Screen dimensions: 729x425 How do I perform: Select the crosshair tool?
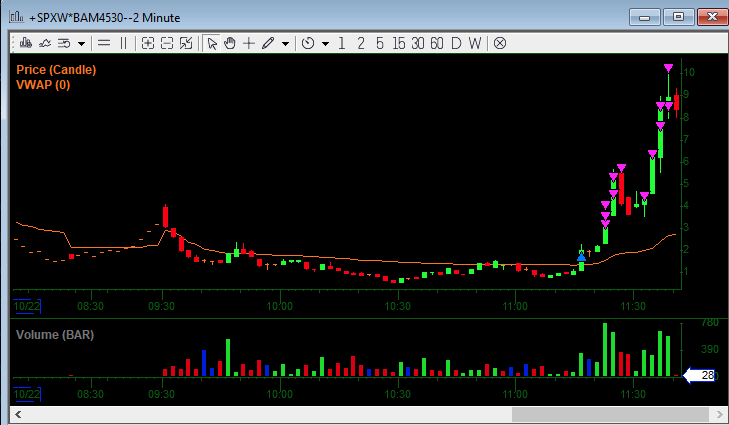(x=249, y=43)
